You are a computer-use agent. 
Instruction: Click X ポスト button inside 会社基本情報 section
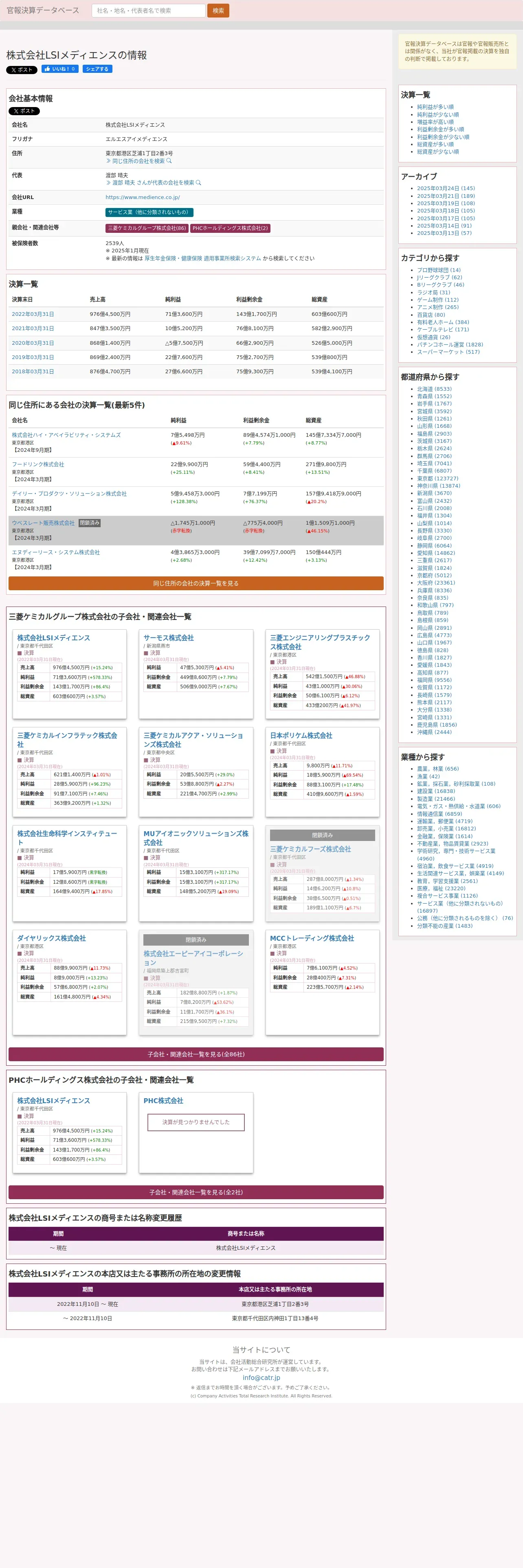24,112
